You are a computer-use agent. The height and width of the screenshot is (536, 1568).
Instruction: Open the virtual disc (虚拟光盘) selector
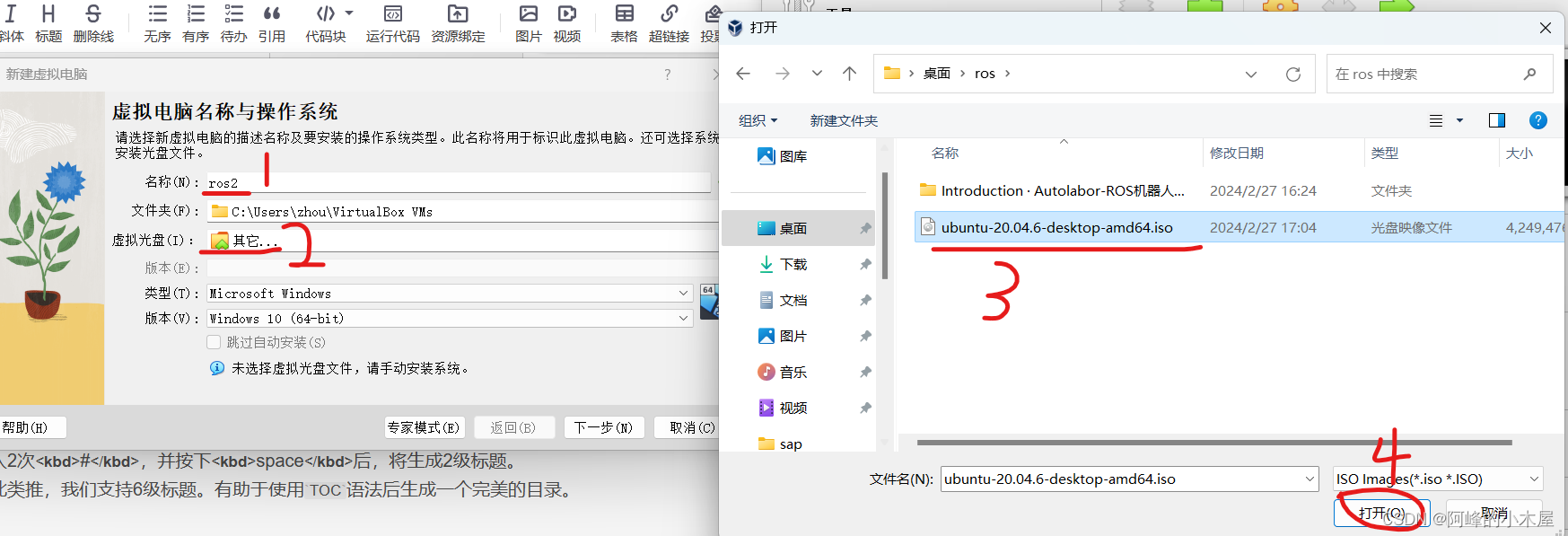click(x=462, y=241)
